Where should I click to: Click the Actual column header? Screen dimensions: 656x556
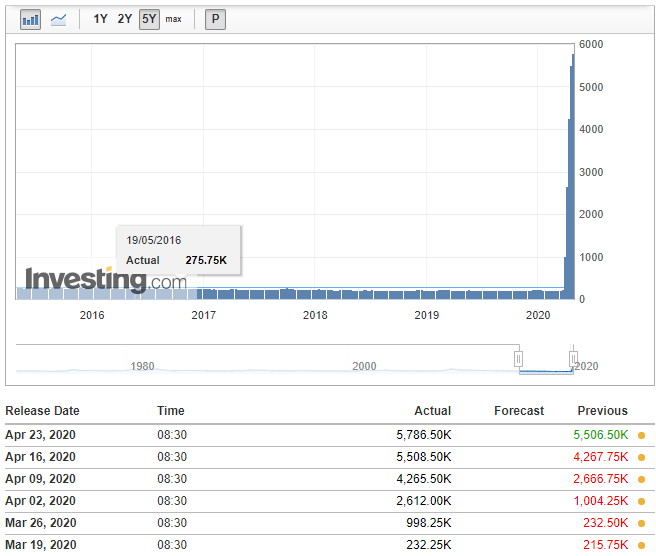click(433, 410)
